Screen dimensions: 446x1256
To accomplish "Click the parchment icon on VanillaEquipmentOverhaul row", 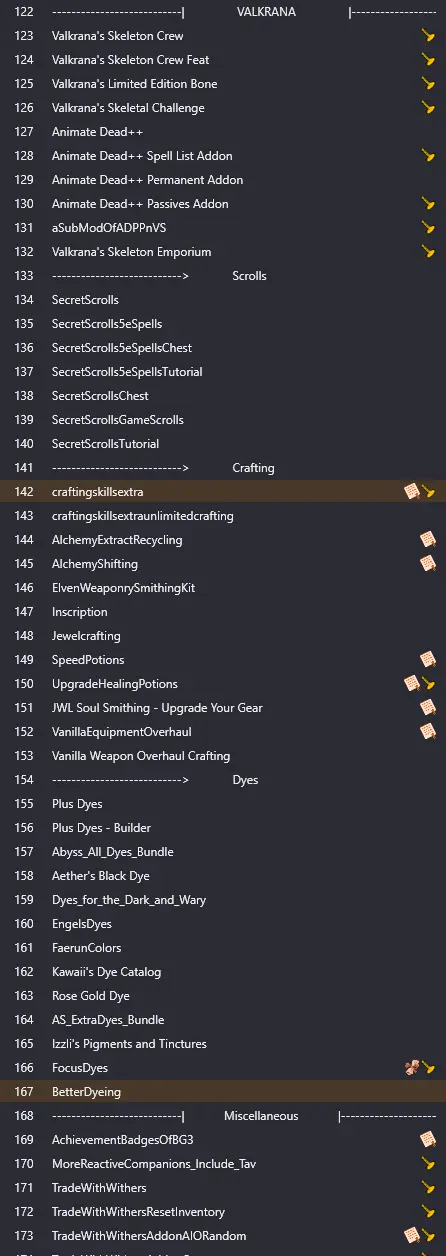I will (x=428, y=732).
